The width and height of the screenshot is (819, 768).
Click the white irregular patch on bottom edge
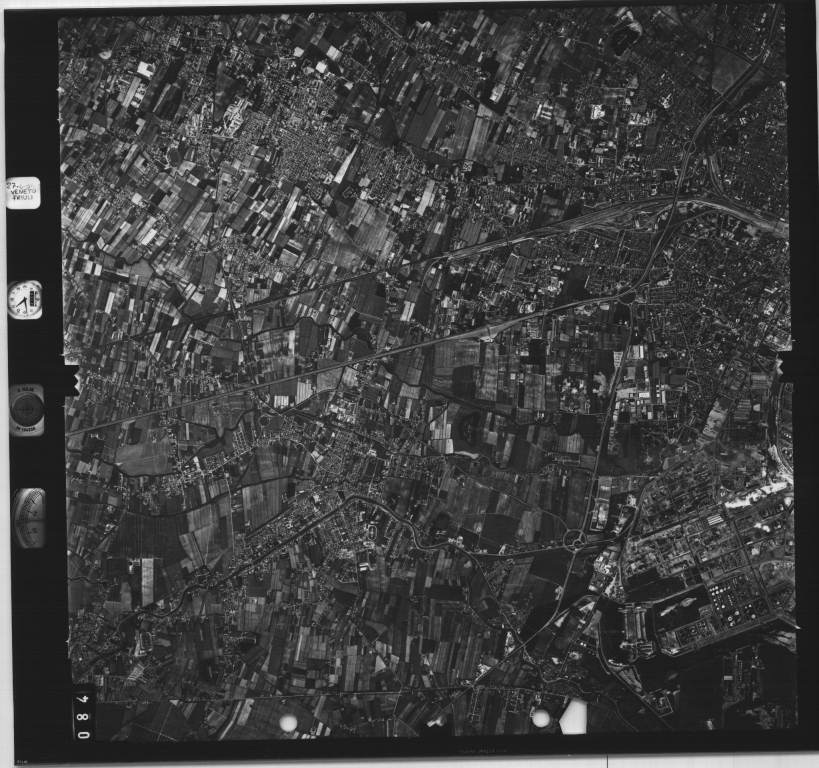[x=574, y=716]
